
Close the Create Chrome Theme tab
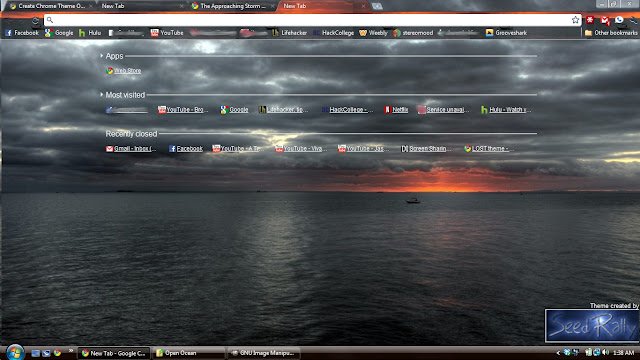click(x=91, y=6)
